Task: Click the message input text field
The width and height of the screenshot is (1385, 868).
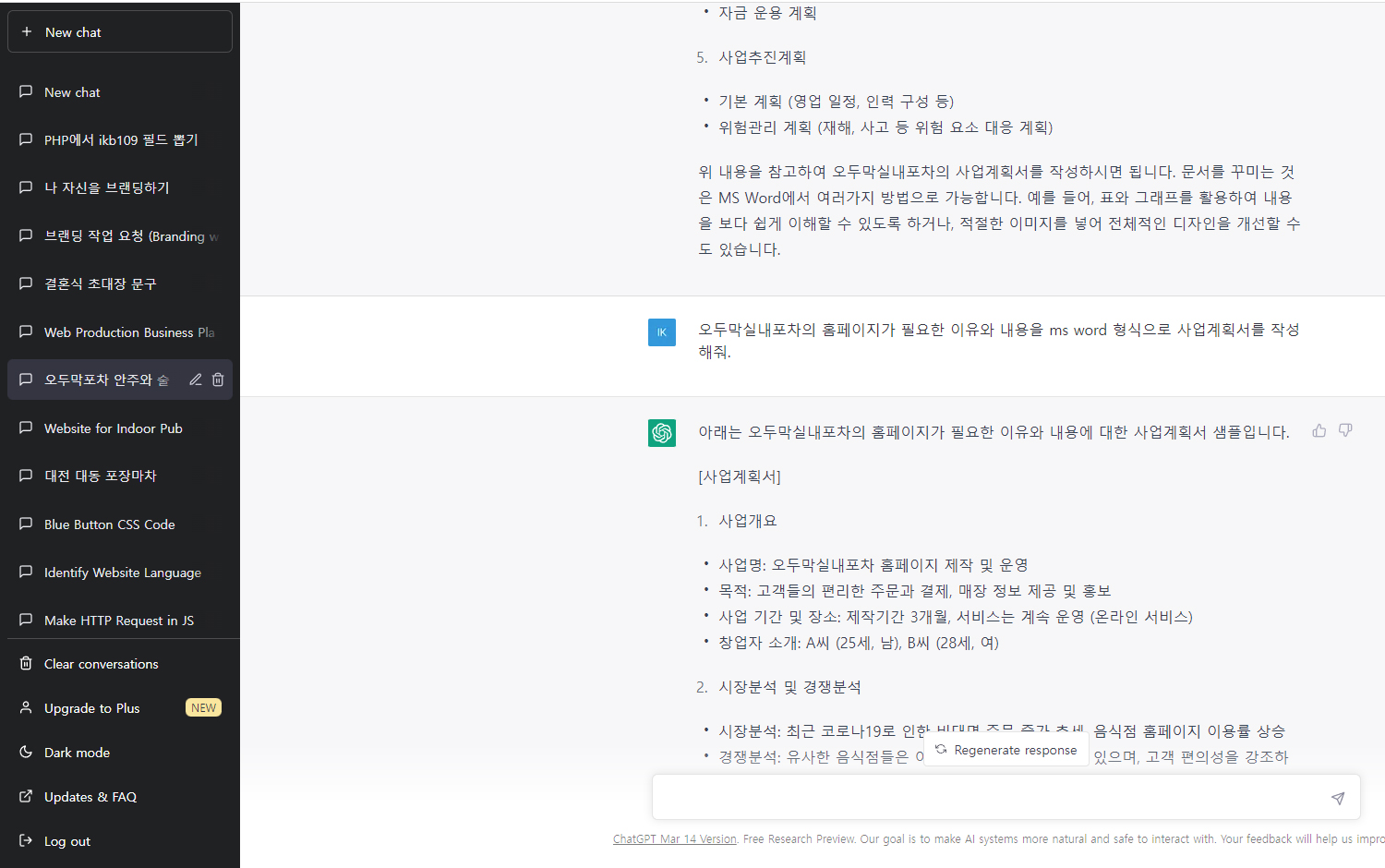Action: (988, 798)
